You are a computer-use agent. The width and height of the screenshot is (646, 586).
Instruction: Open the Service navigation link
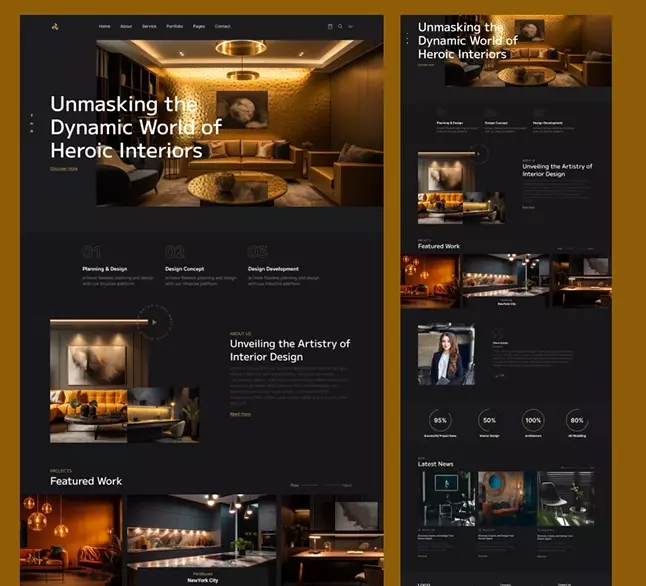pyautogui.click(x=149, y=26)
